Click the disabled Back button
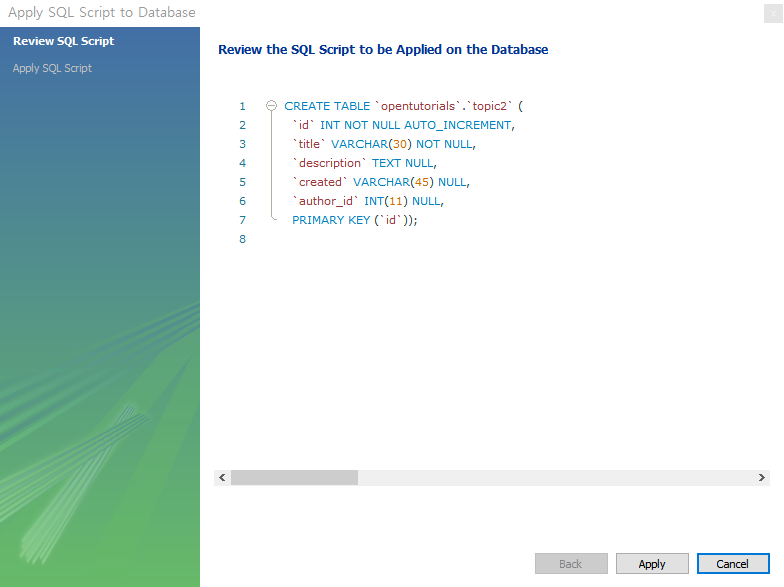Screen dimensions: 784x587 pyautogui.click(x=571, y=564)
